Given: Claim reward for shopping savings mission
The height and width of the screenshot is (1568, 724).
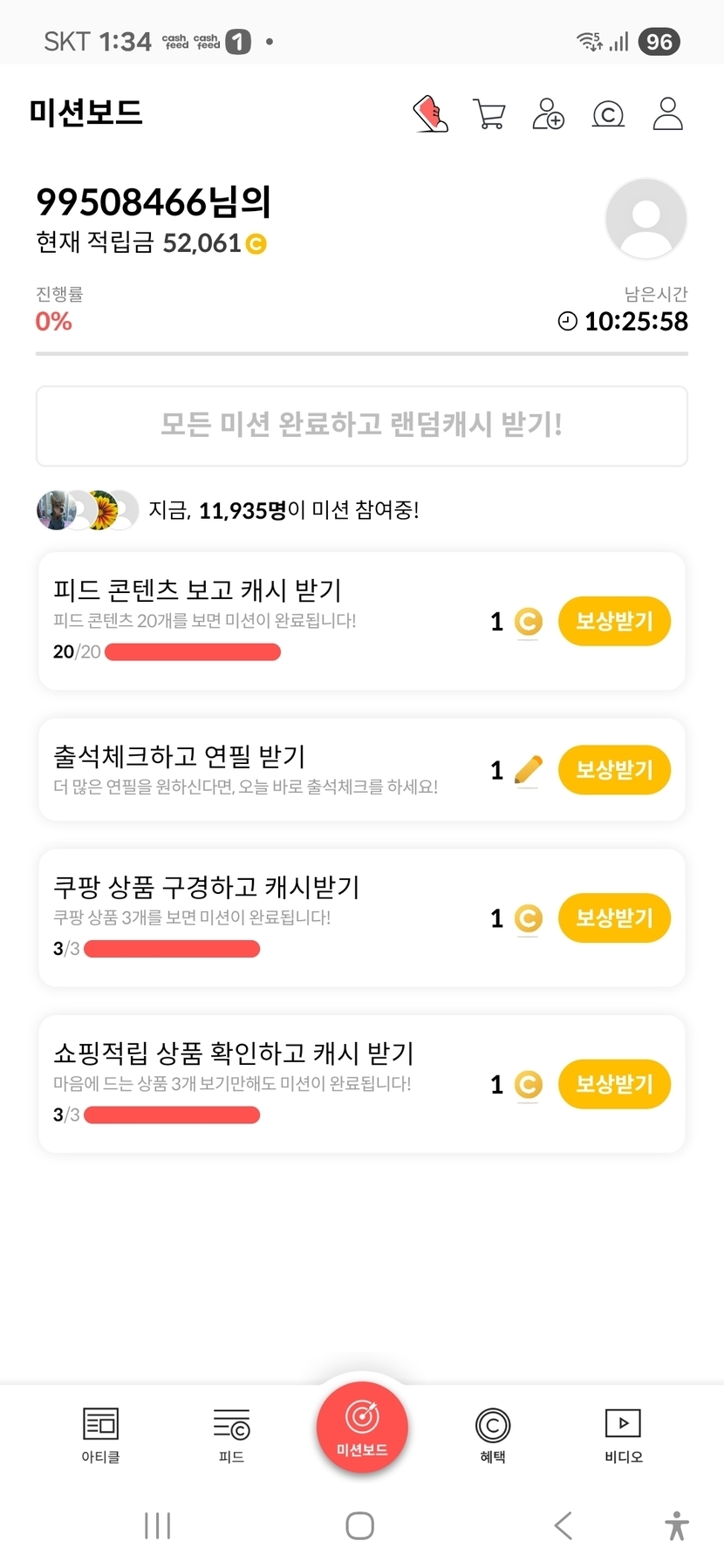Looking at the screenshot, I should point(614,1084).
